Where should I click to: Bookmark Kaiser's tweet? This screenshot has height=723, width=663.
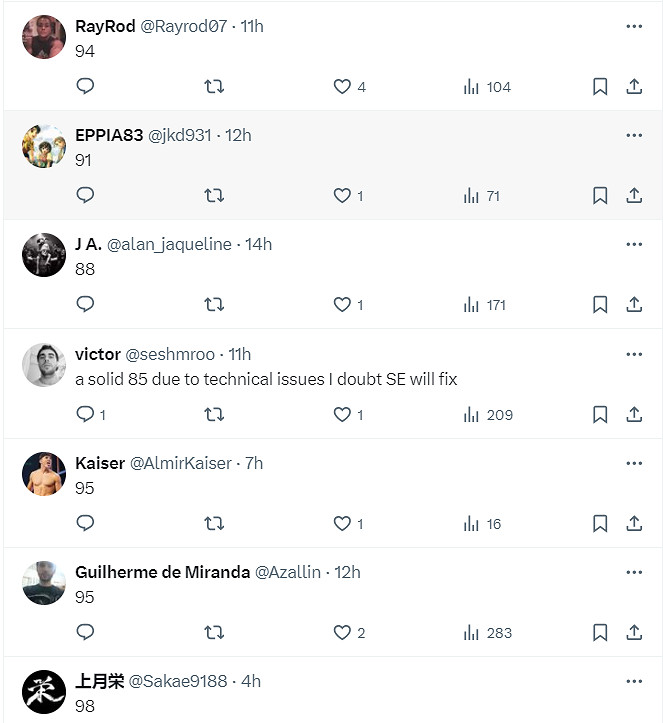click(600, 523)
